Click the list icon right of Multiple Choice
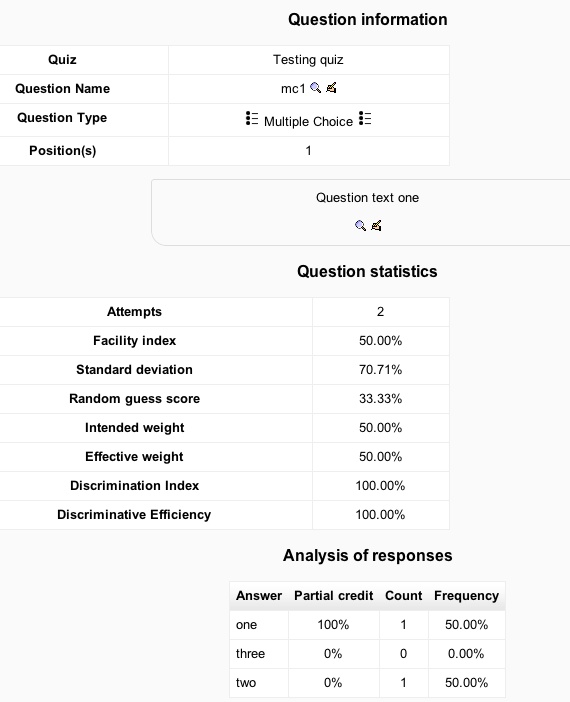The height and width of the screenshot is (702, 570). click(x=365, y=119)
